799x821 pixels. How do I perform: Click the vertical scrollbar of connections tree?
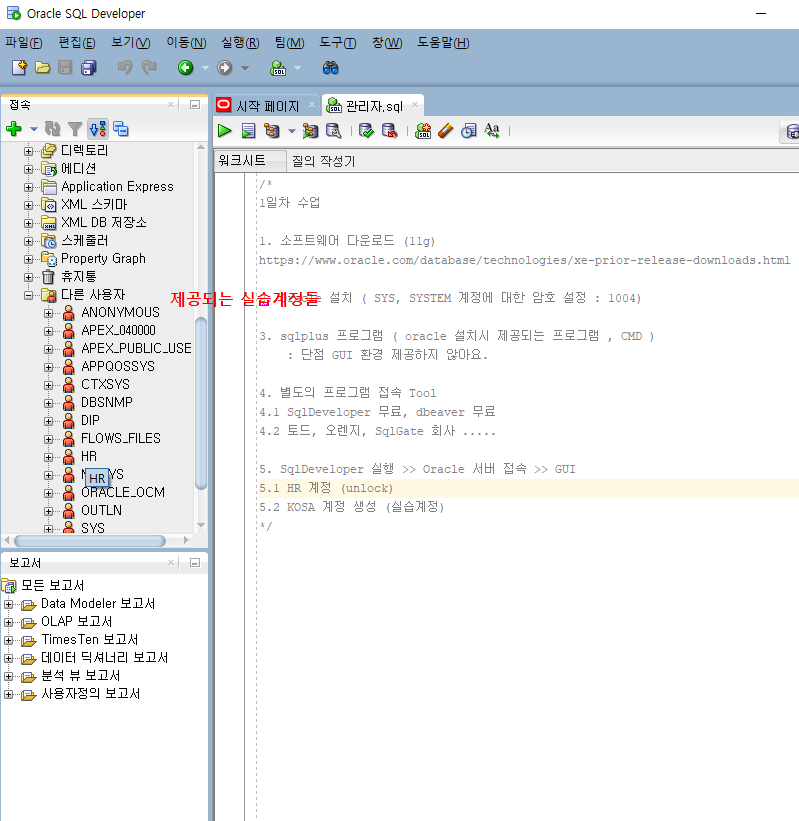pyautogui.click(x=201, y=403)
